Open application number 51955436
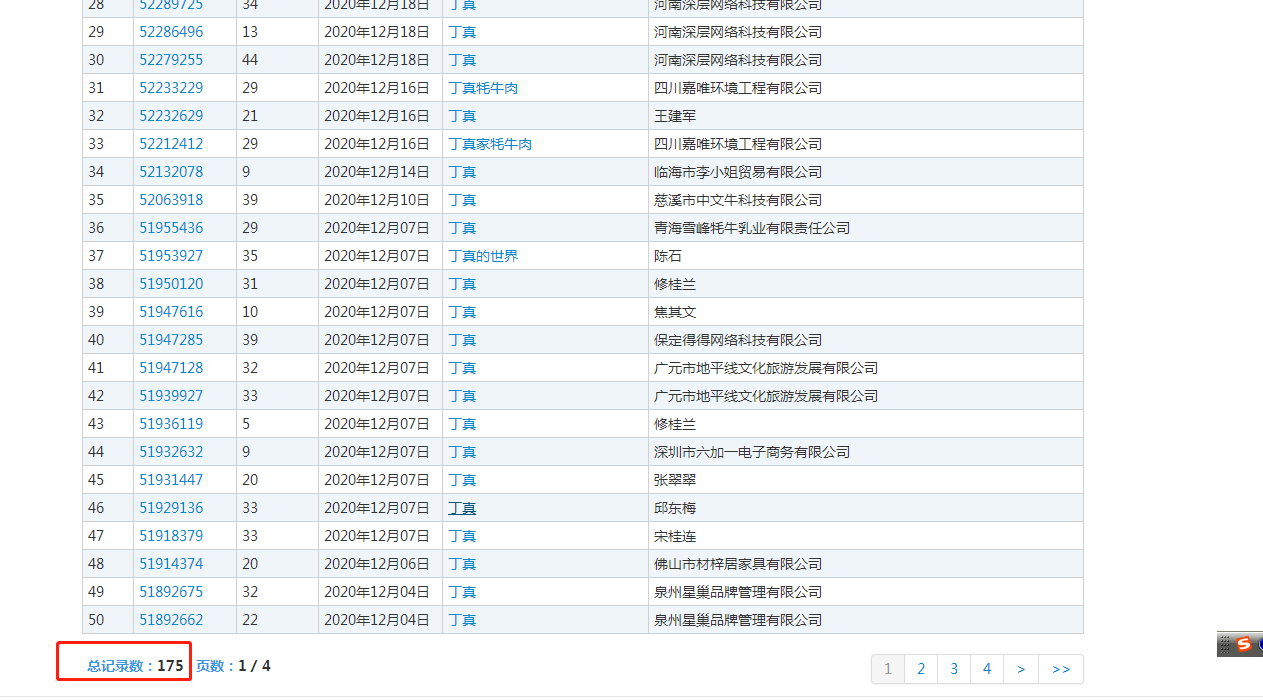Screen dimensions: 1263x700 [171, 228]
